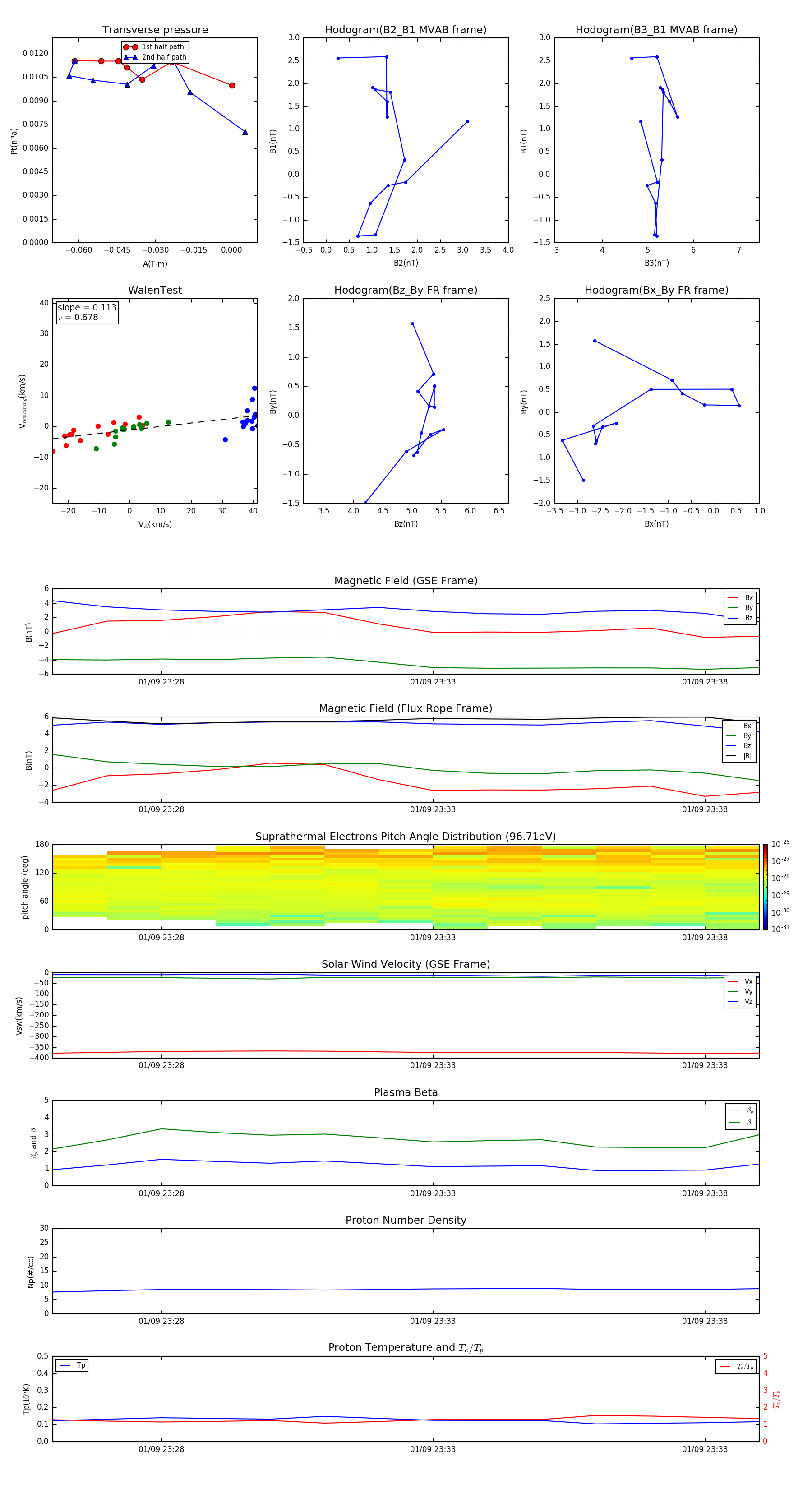812x1489 pixels.
Task: Click the 'WalenTest' plot title
Action: point(155,290)
